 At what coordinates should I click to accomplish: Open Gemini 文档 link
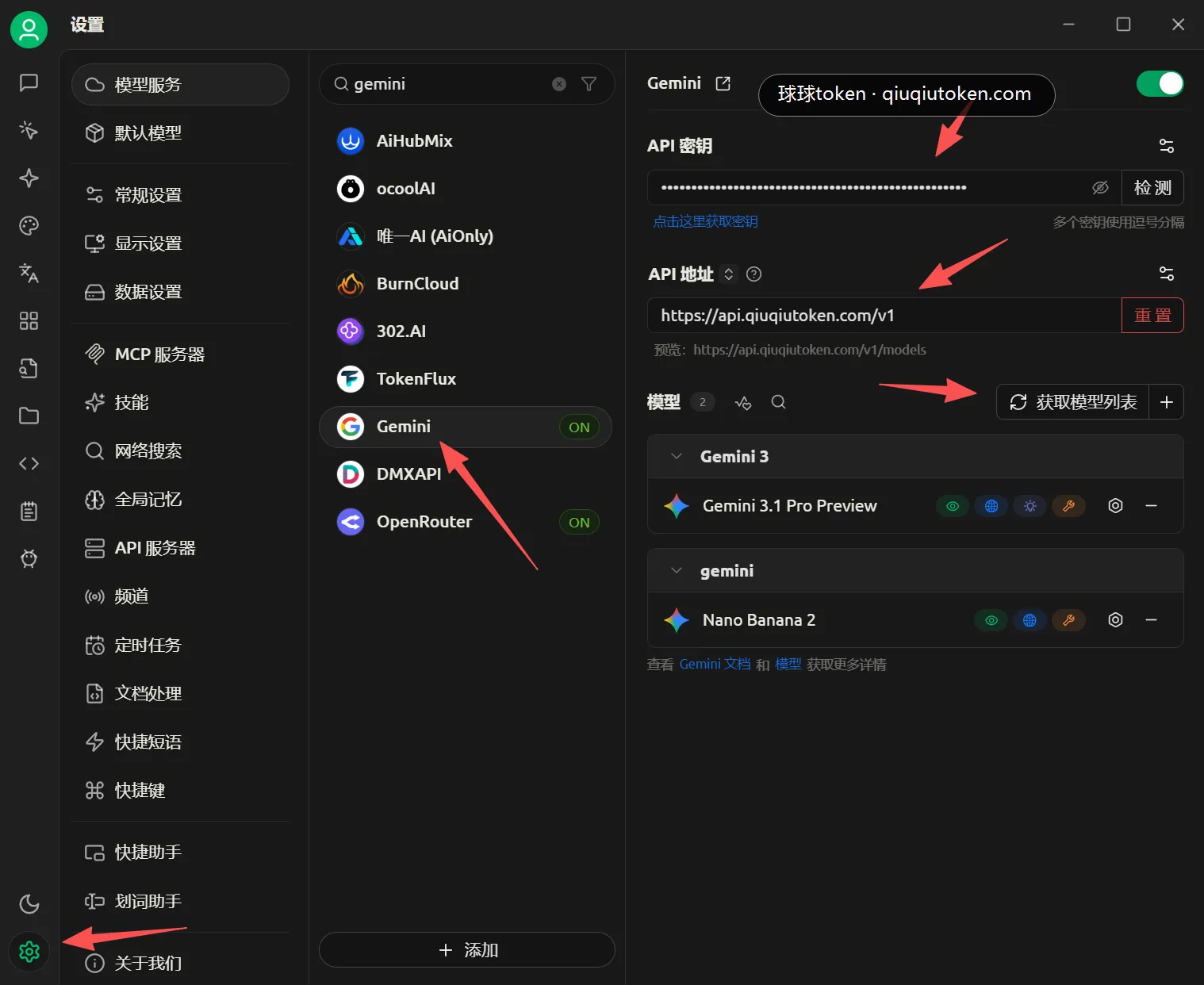pos(715,664)
